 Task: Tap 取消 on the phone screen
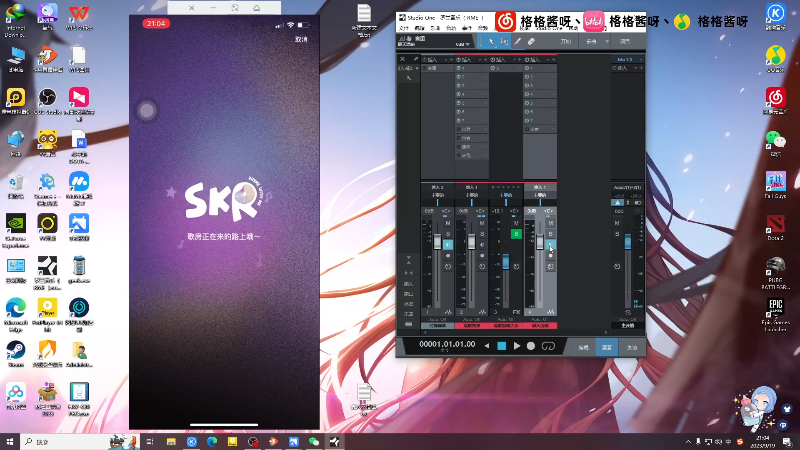click(x=301, y=39)
